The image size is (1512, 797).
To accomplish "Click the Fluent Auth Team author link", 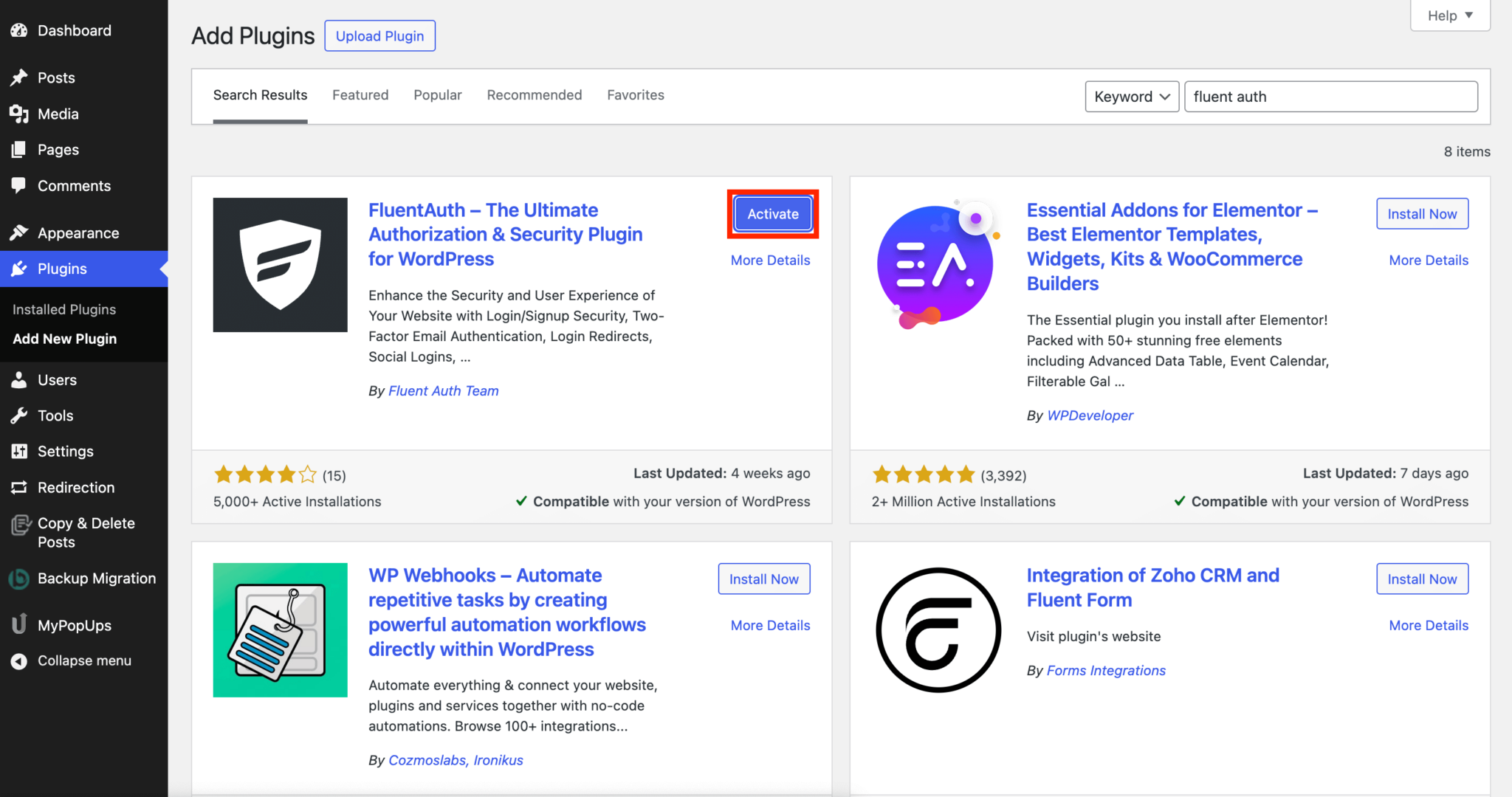I will pyautogui.click(x=443, y=391).
